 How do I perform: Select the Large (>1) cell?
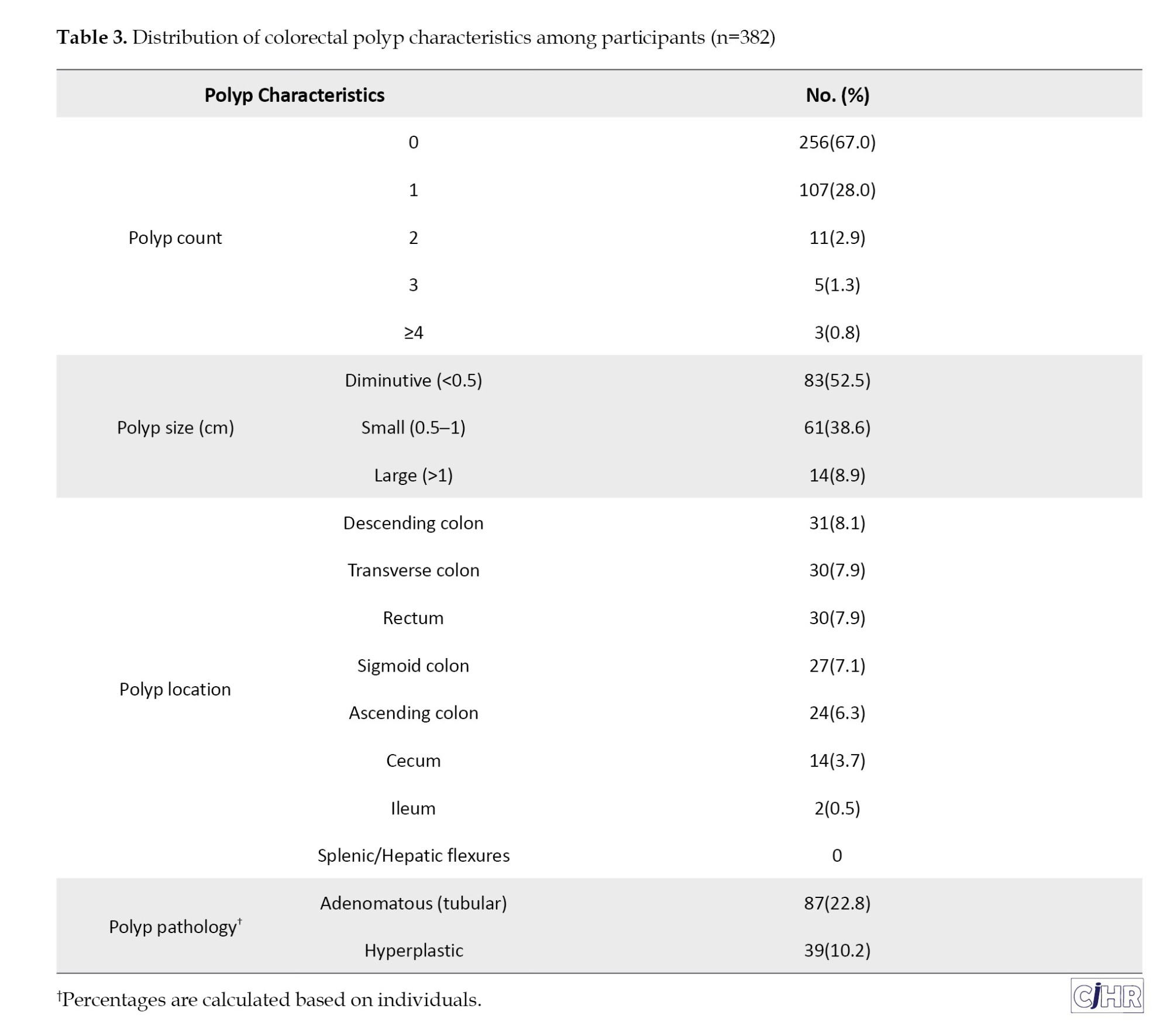click(x=413, y=475)
